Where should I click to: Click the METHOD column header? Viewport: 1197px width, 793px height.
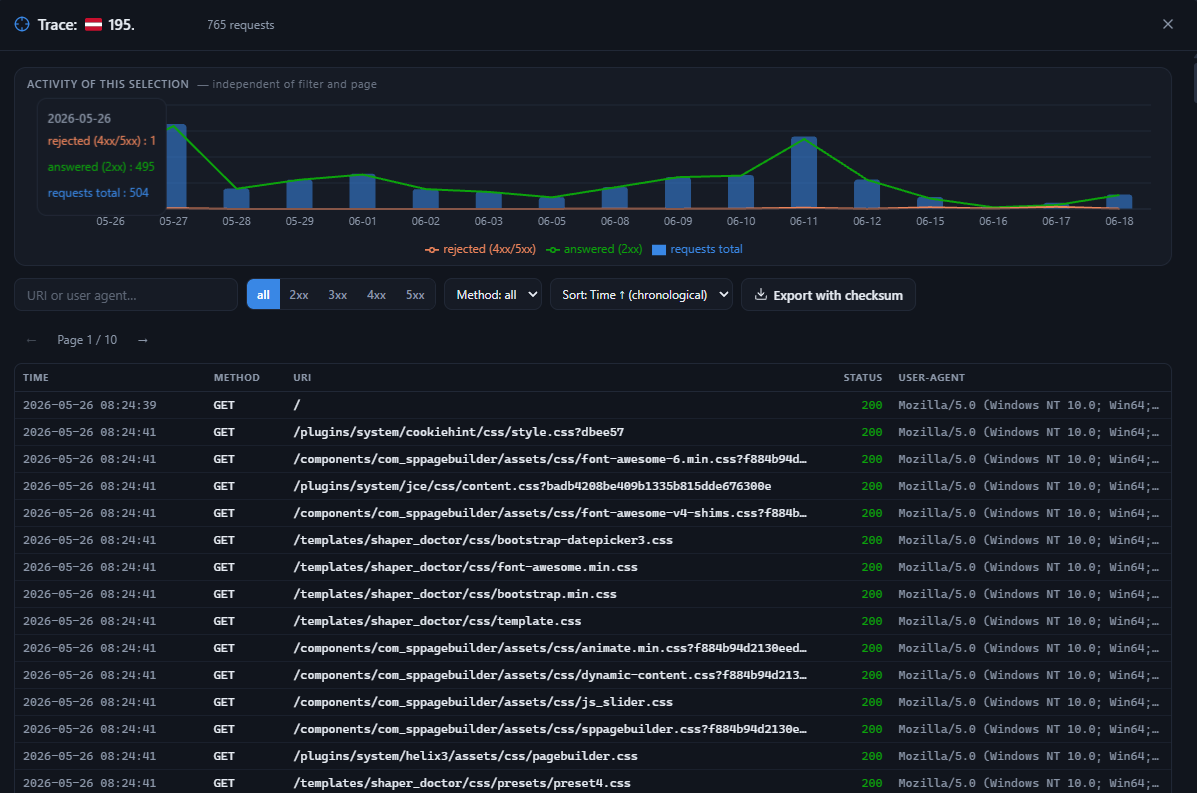tap(237, 378)
